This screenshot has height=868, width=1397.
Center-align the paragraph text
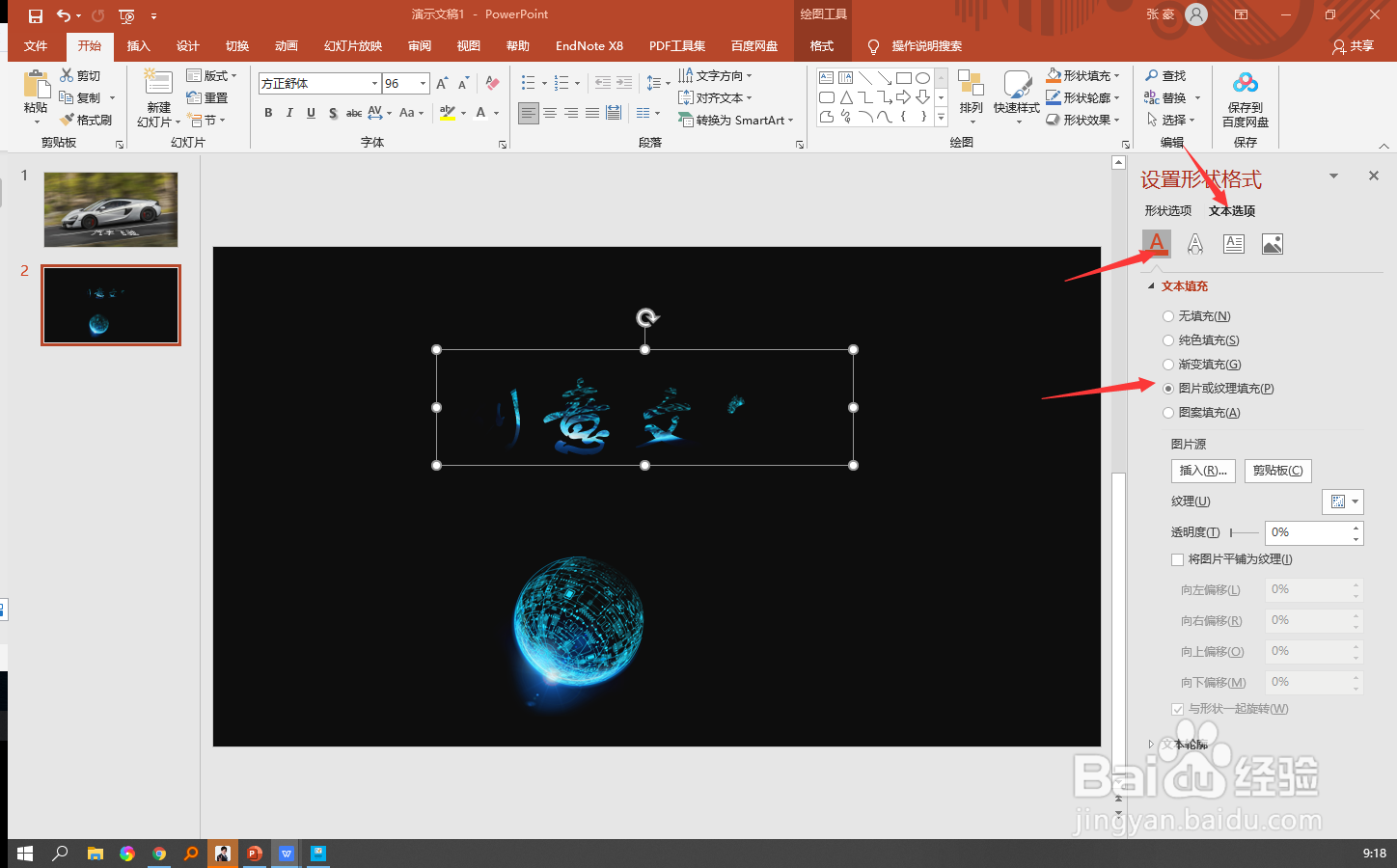click(x=550, y=113)
